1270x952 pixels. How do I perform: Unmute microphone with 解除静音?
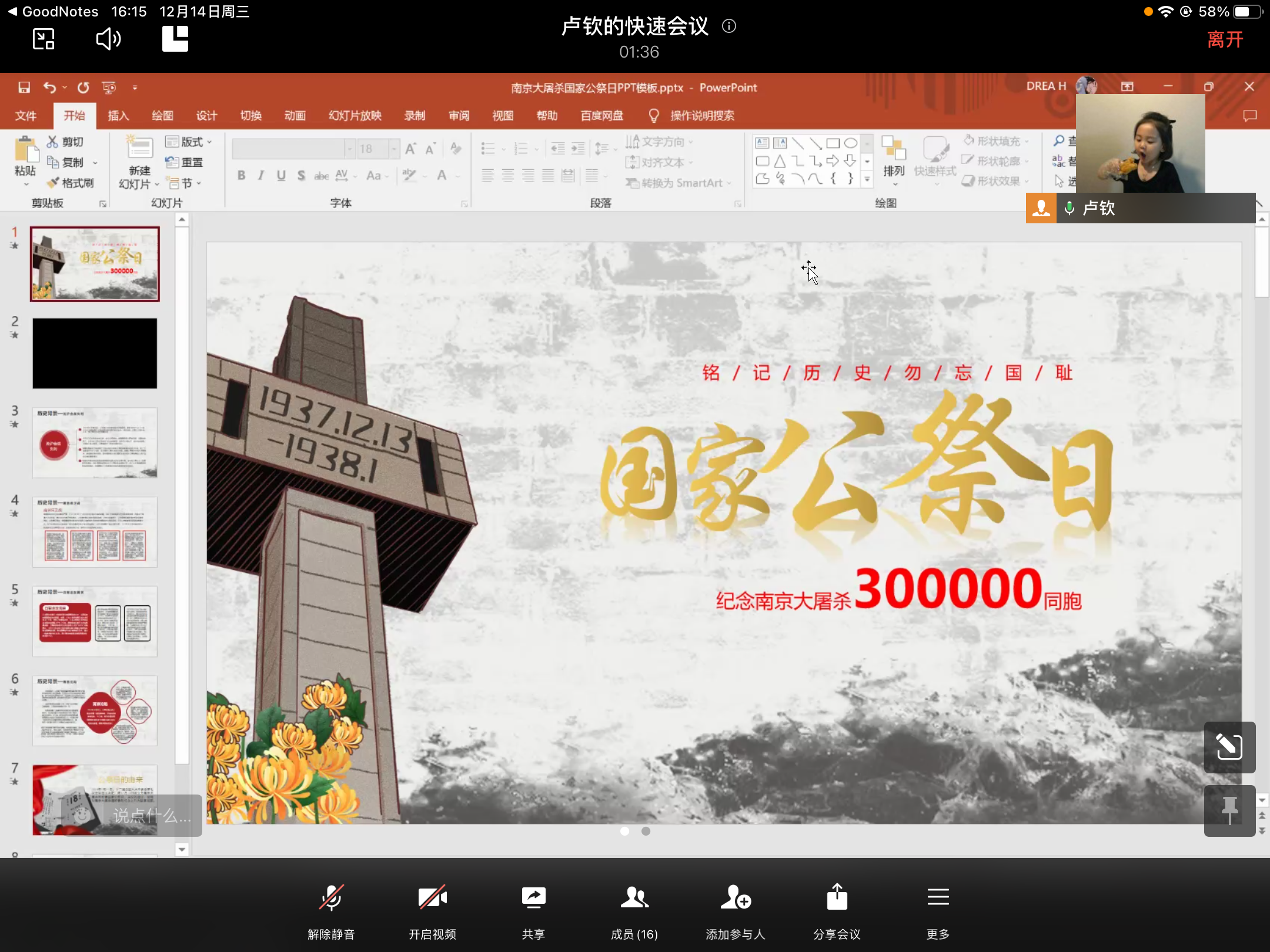(x=331, y=910)
